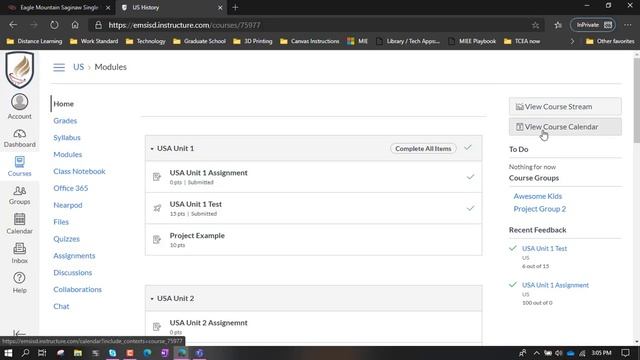Click the USA Unit 2 Assignemnt item icon

pos(157,327)
